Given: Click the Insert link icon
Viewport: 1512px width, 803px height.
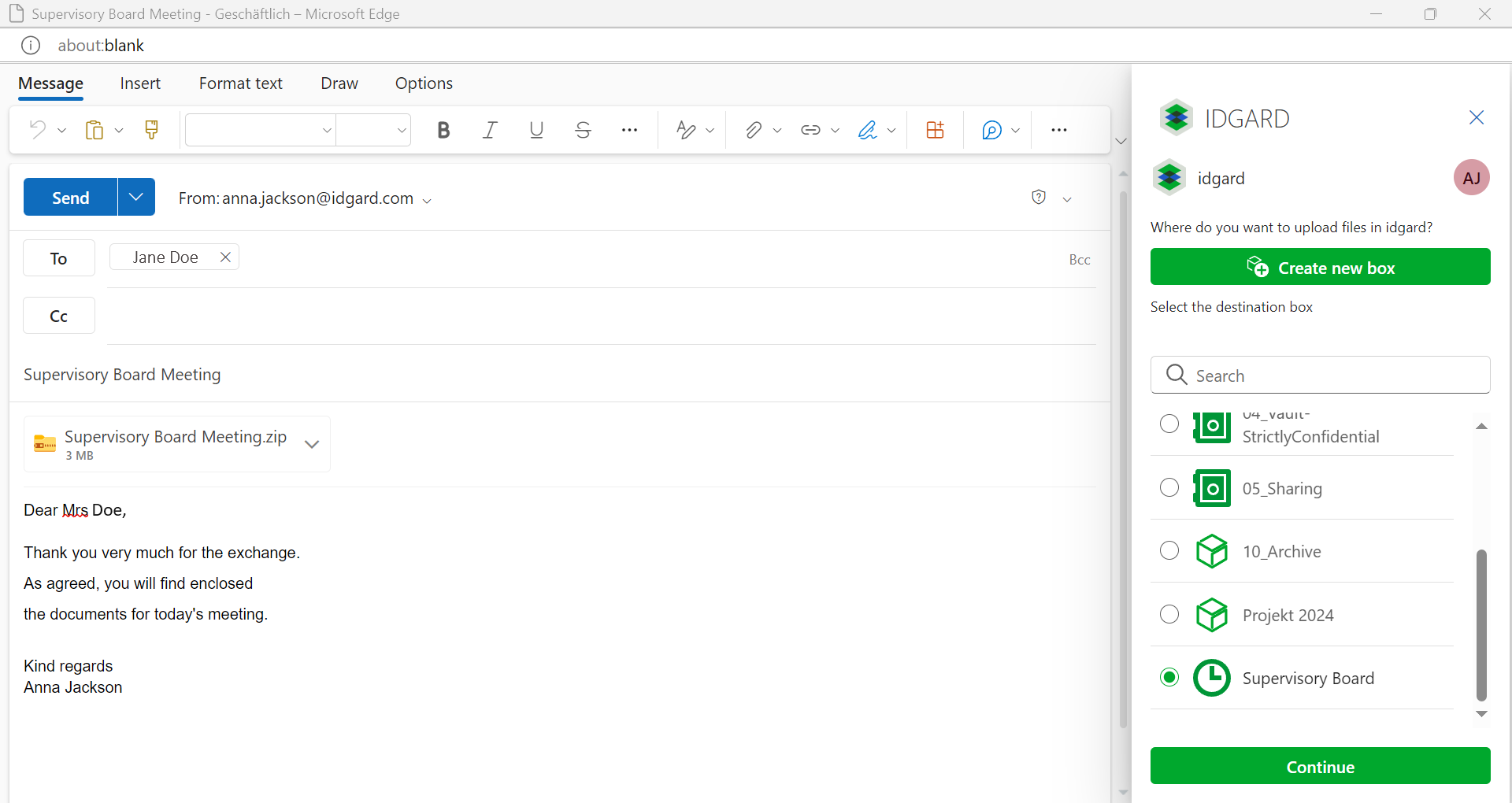Looking at the screenshot, I should [x=810, y=130].
